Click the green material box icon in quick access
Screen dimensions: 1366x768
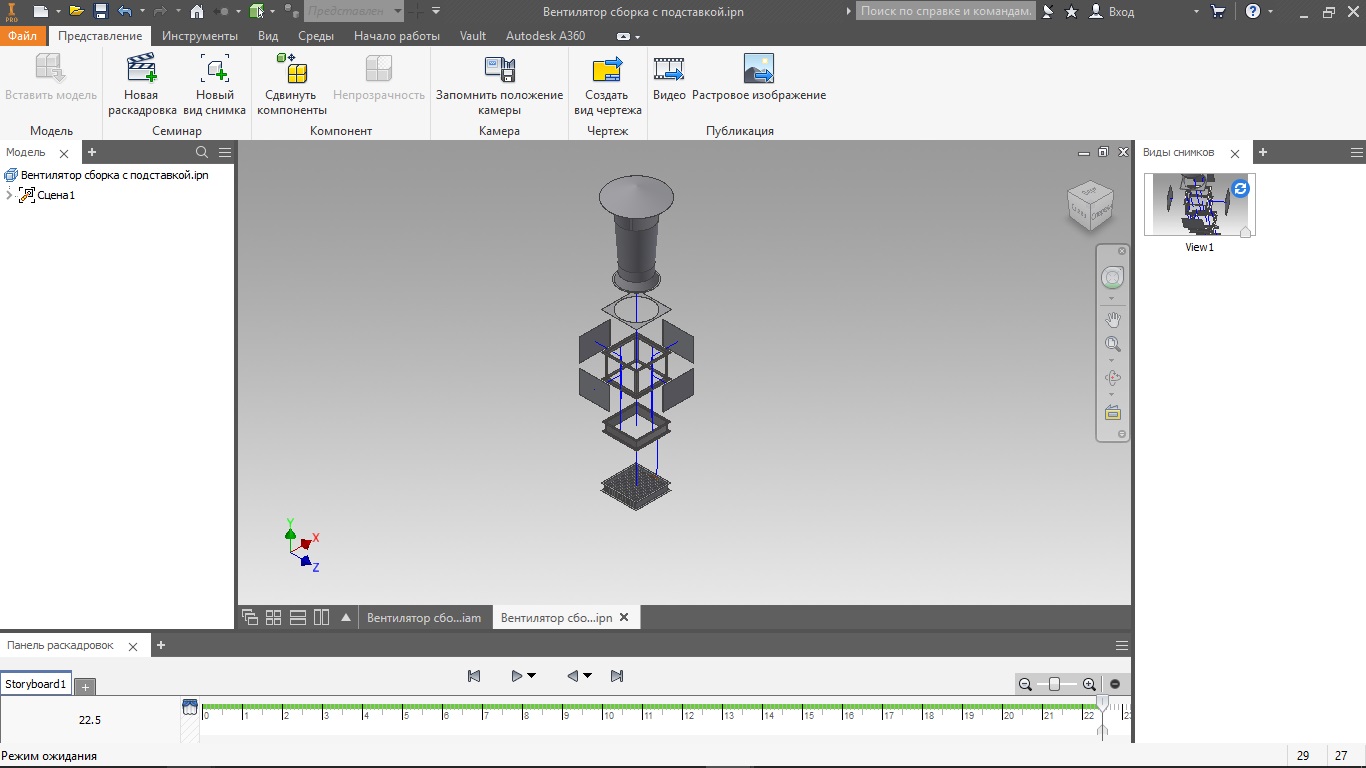tap(257, 11)
